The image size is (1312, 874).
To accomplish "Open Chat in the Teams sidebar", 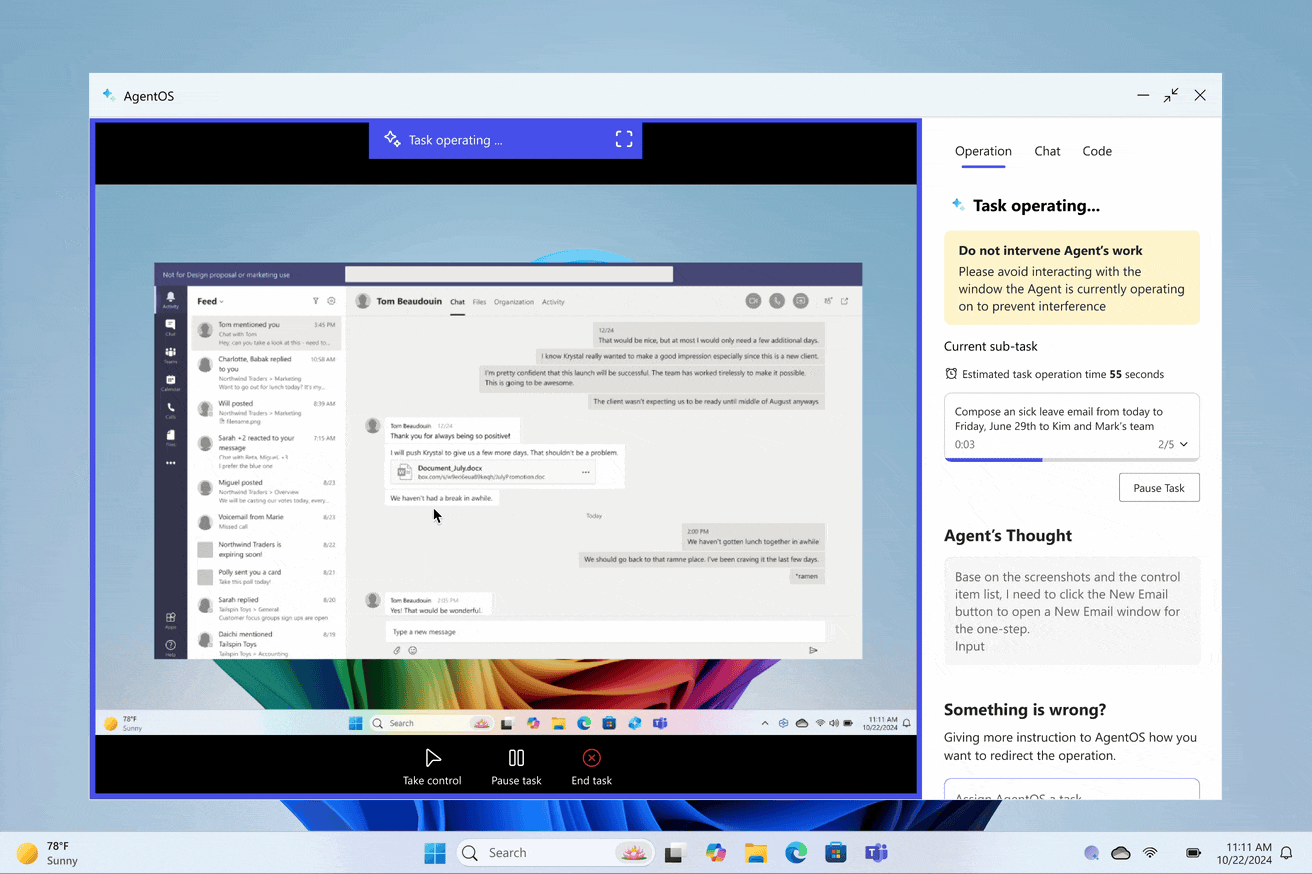I will pos(170,327).
